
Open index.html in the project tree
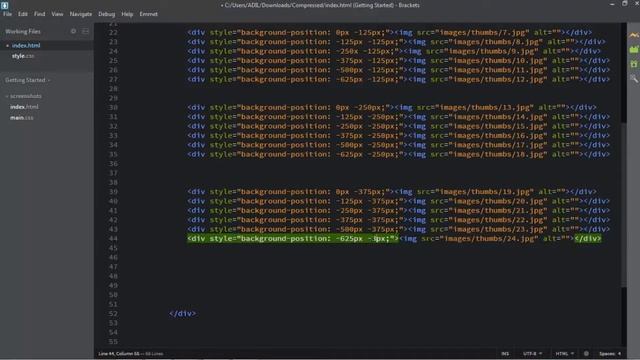[24, 107]
